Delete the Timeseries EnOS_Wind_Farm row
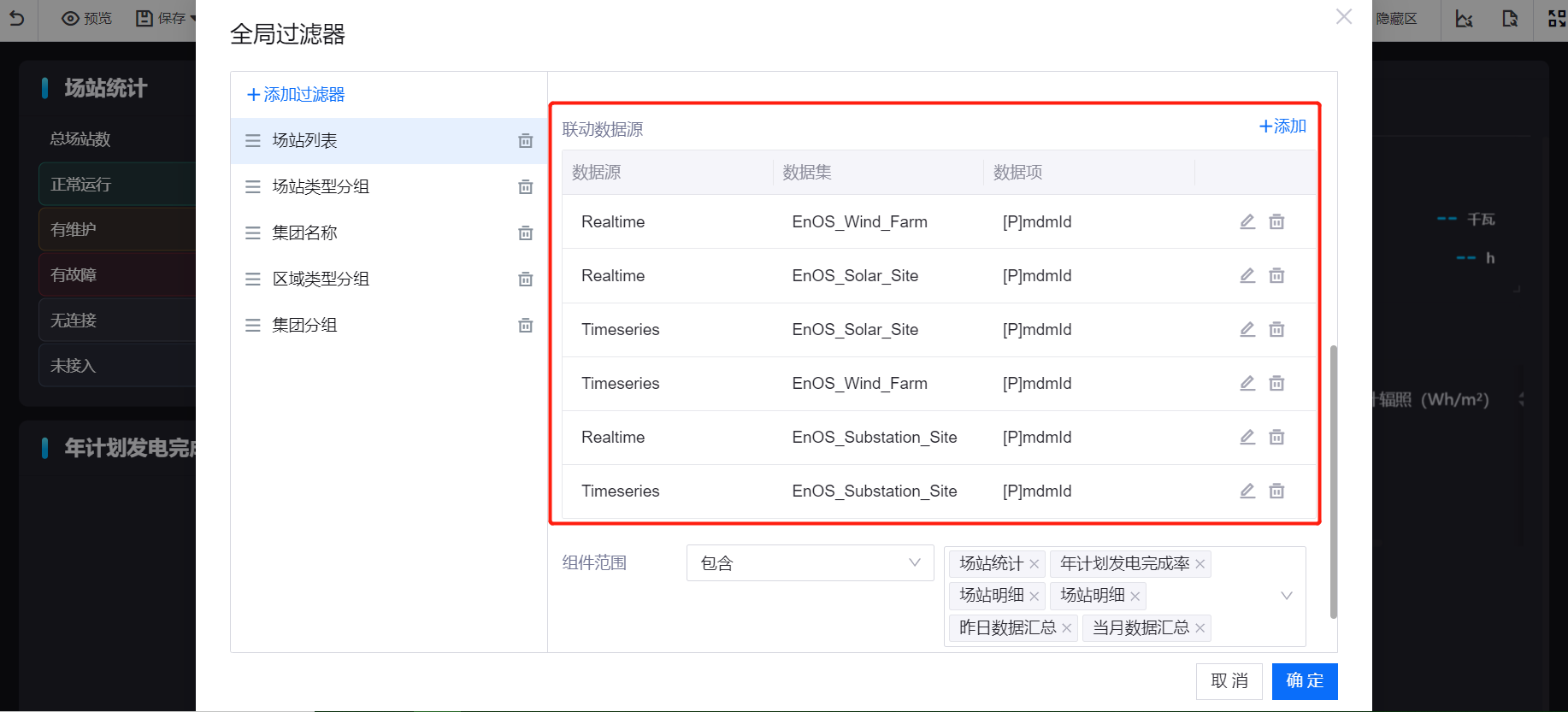The image size is (1568, 712). pyautogui.click(x=1276, y=384)
